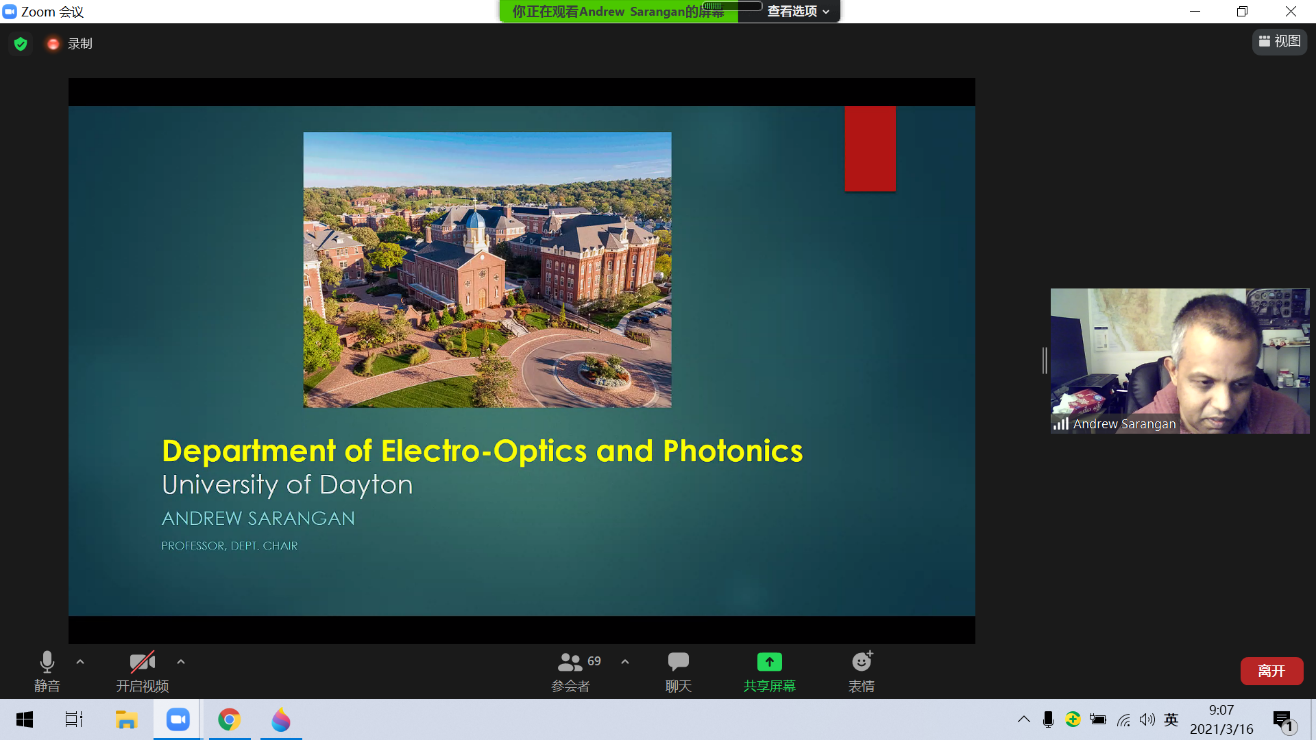Image resolution: width=1316 pixels, height=740 pixels.
Task: Open File Explorer from the taskbar
Action: [x=126, y=719]
